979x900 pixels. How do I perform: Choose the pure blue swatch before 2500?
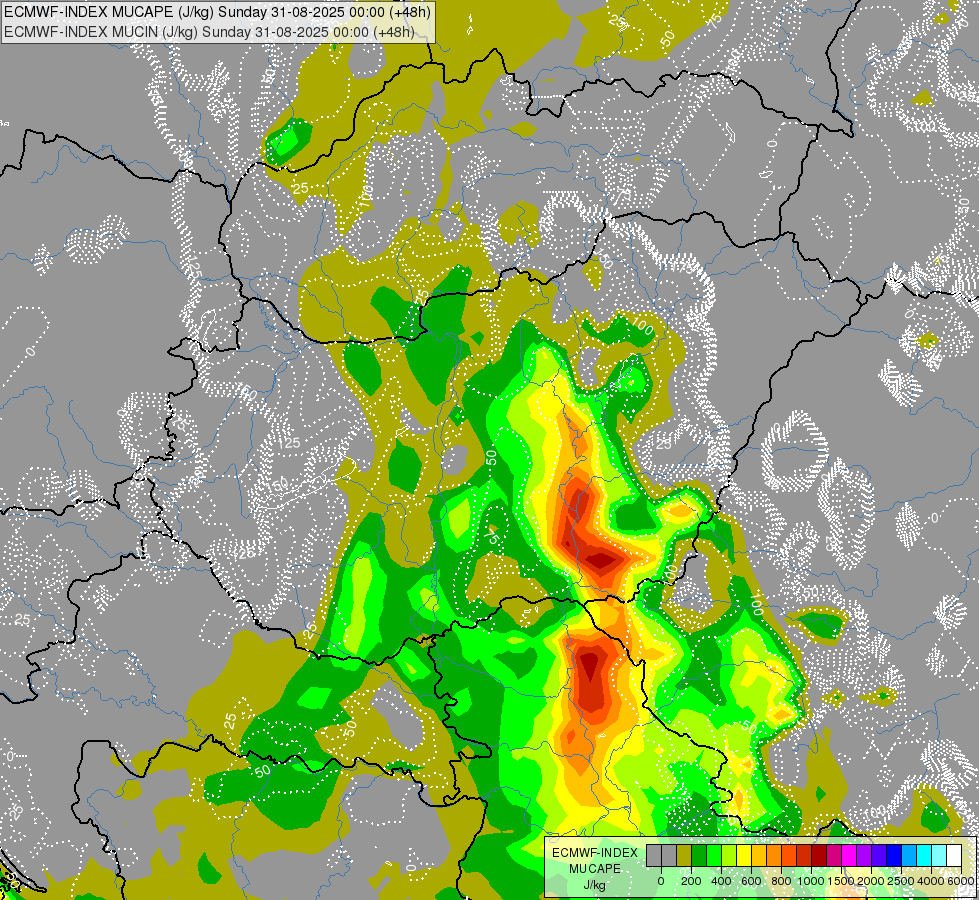895,855
